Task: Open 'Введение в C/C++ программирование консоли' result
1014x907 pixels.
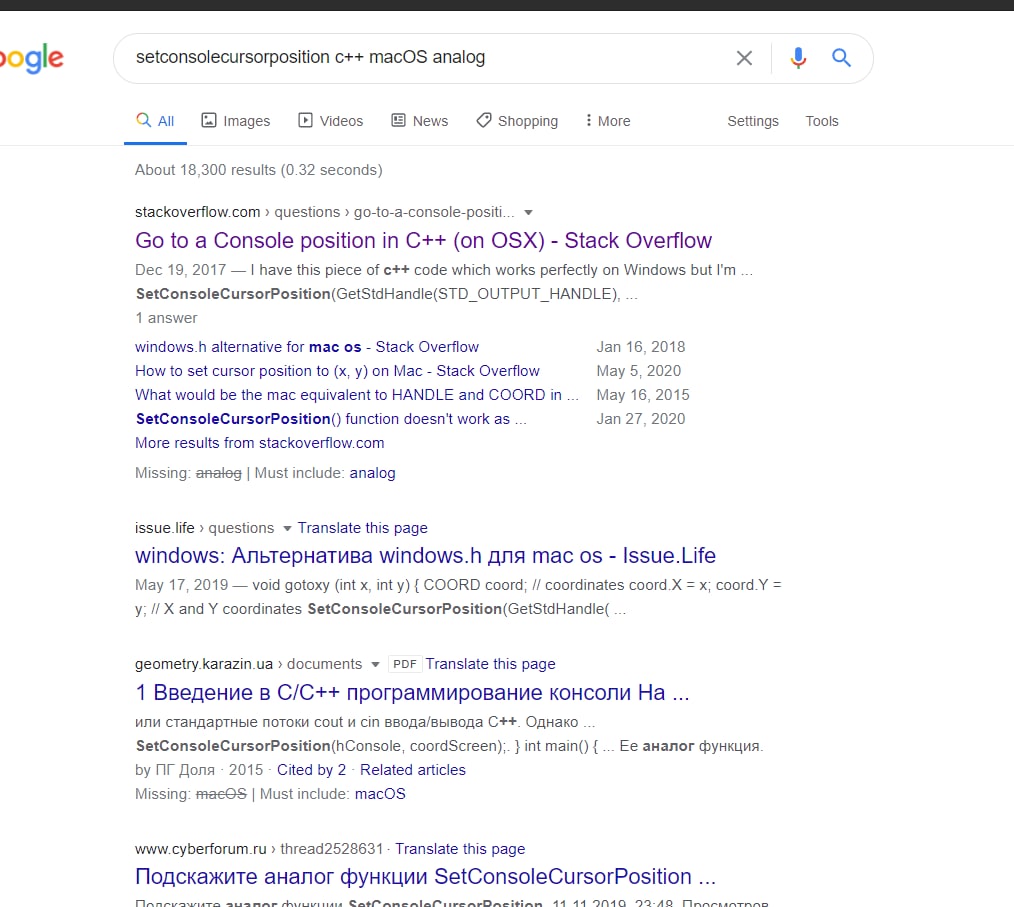Action: [412, 692]
